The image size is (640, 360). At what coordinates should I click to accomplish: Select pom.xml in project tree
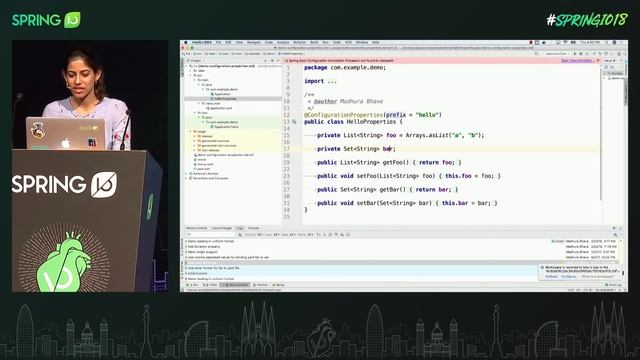[202, 169]
